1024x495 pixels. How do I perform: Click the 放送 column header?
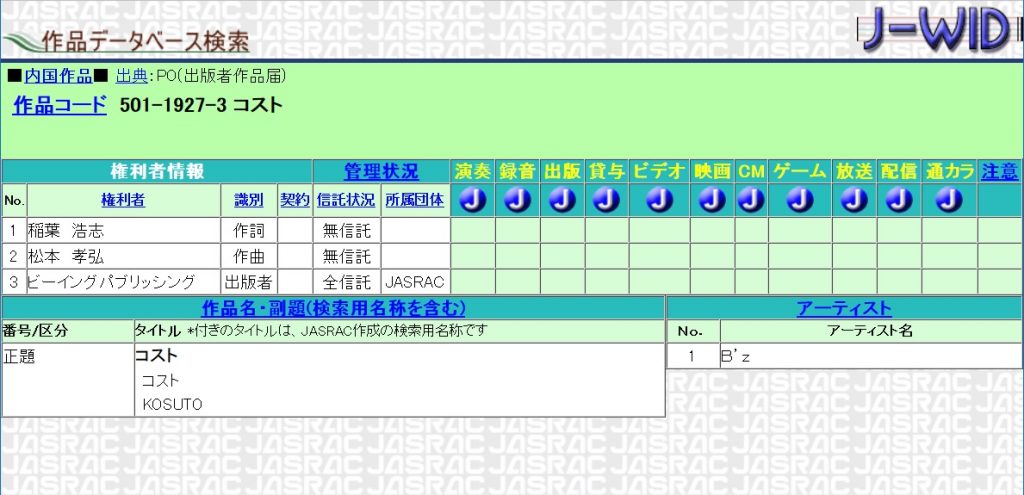[854, 172]
